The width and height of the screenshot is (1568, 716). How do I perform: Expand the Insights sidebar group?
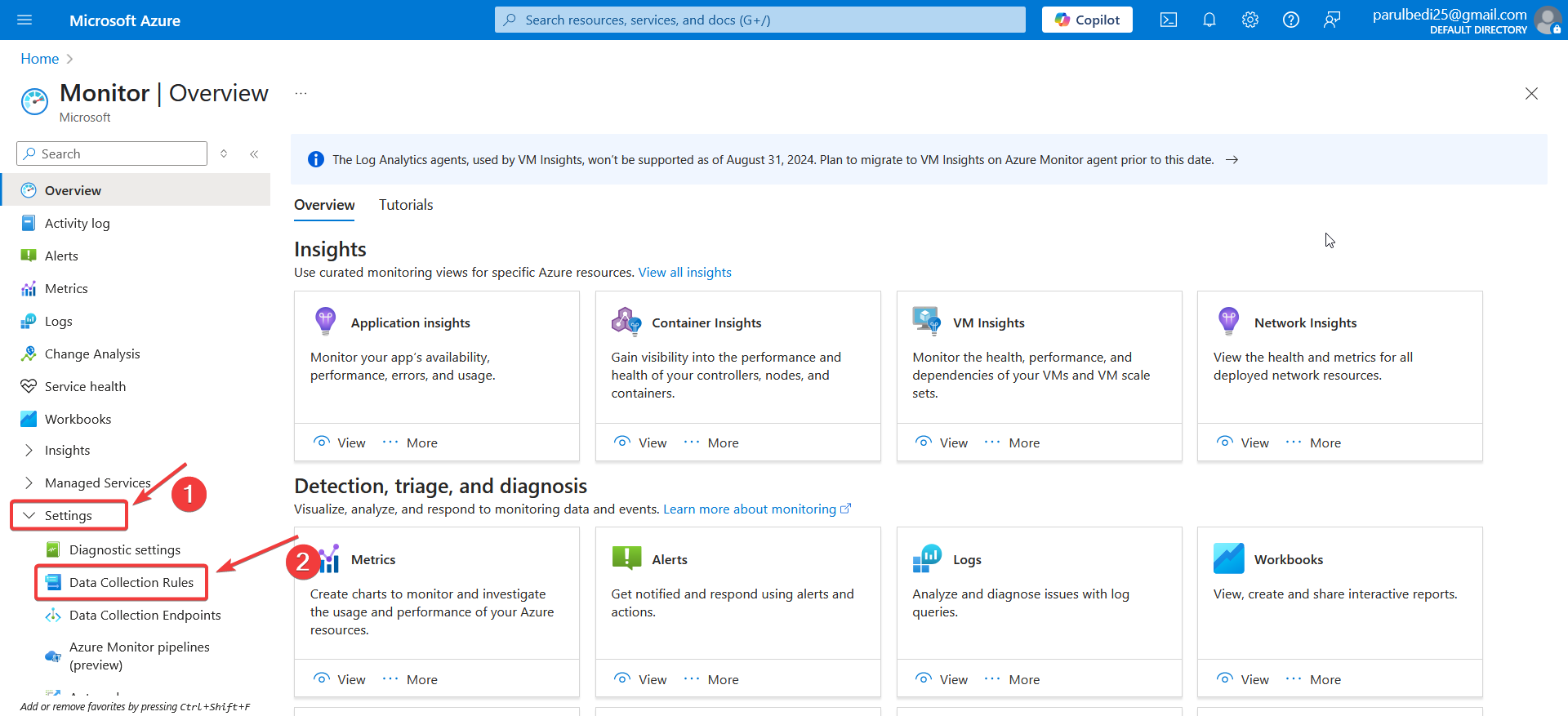click(x=29, y=450)
